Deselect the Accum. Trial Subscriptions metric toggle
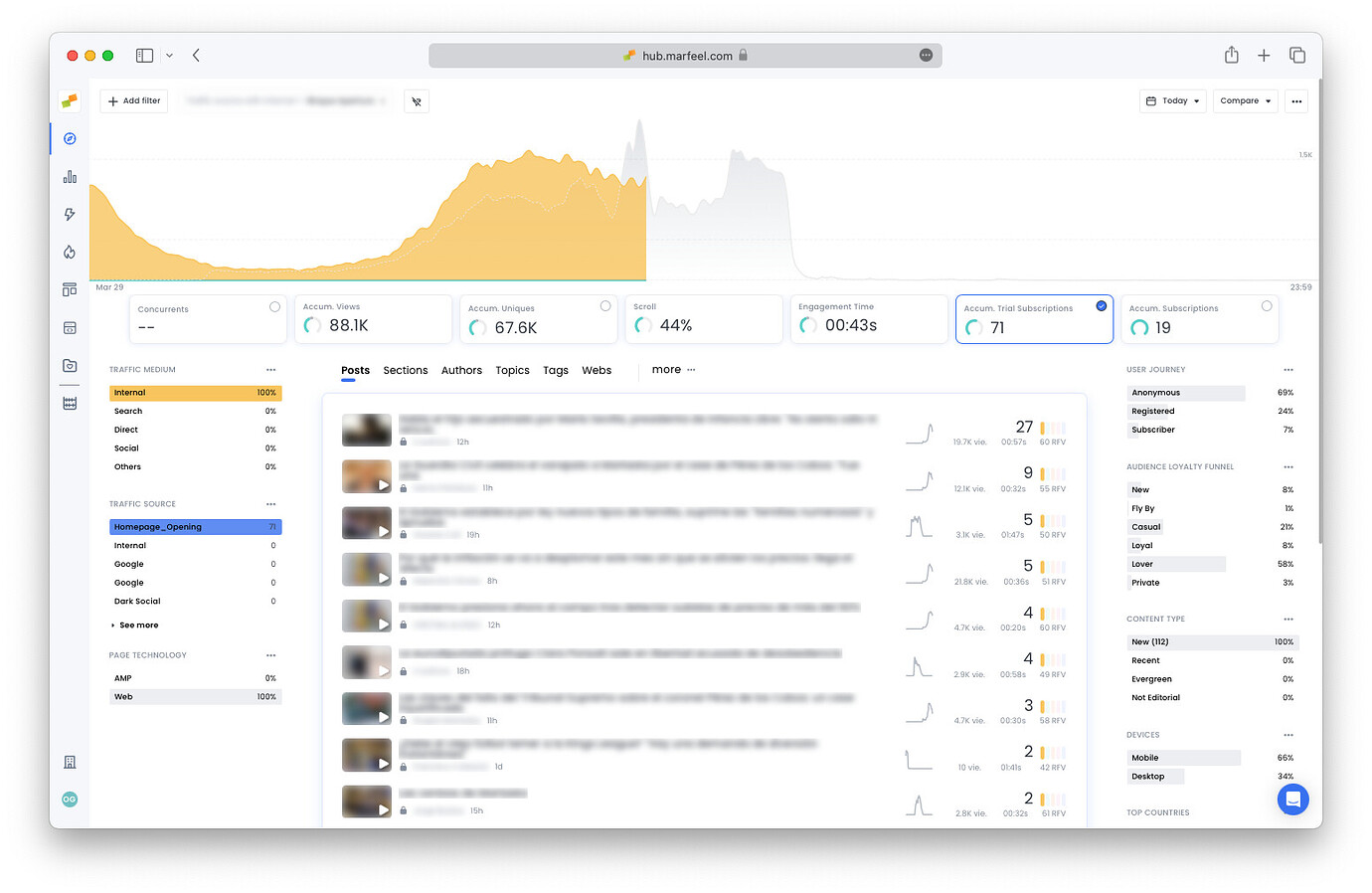Image resolution: width=1372 pixels, height=893 pixels. pyautogui.click(x=1100, y=306)
